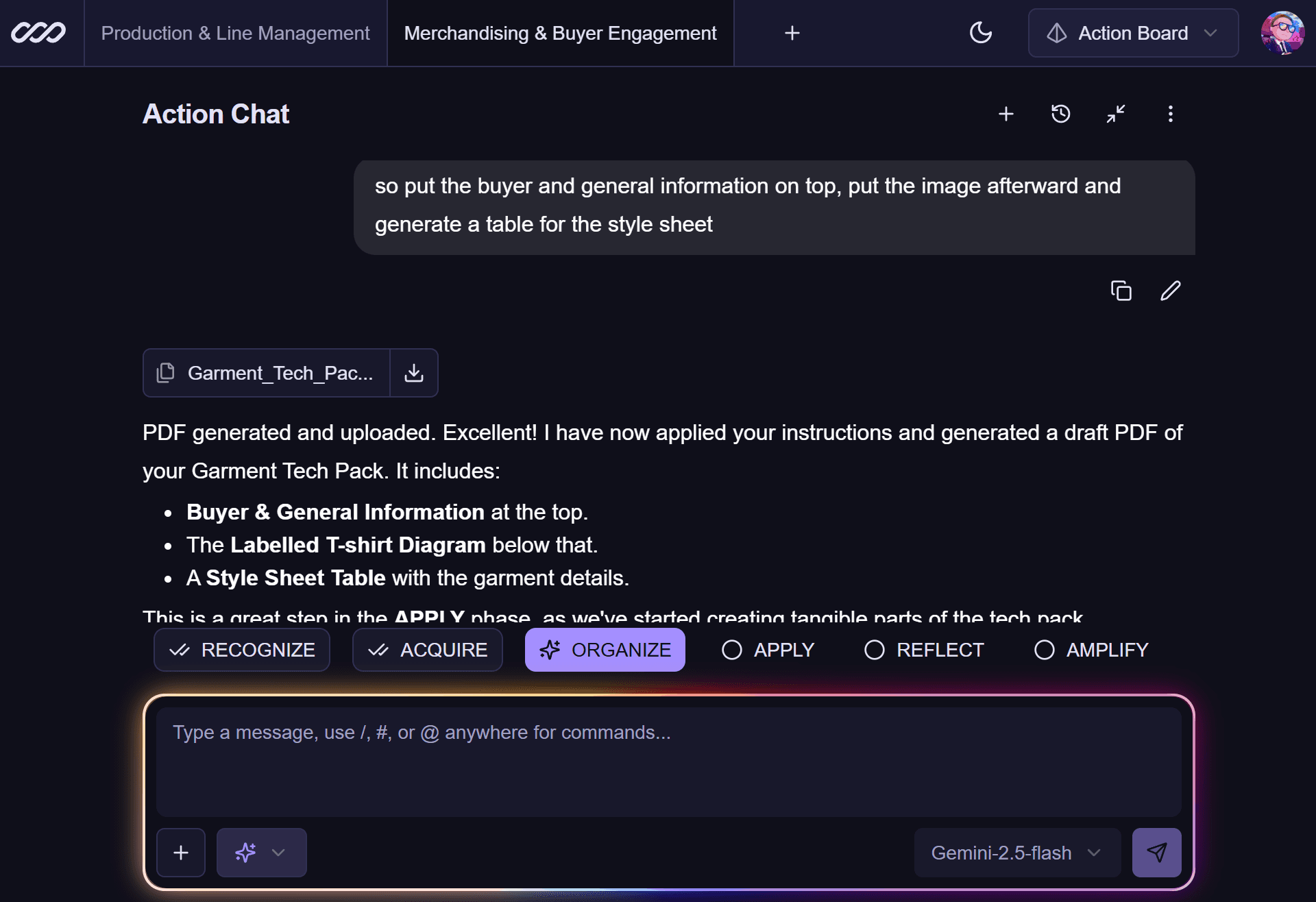Add a new tab with plus
The height and width of the screenshot is (902, 1316).
pos(792,33)
